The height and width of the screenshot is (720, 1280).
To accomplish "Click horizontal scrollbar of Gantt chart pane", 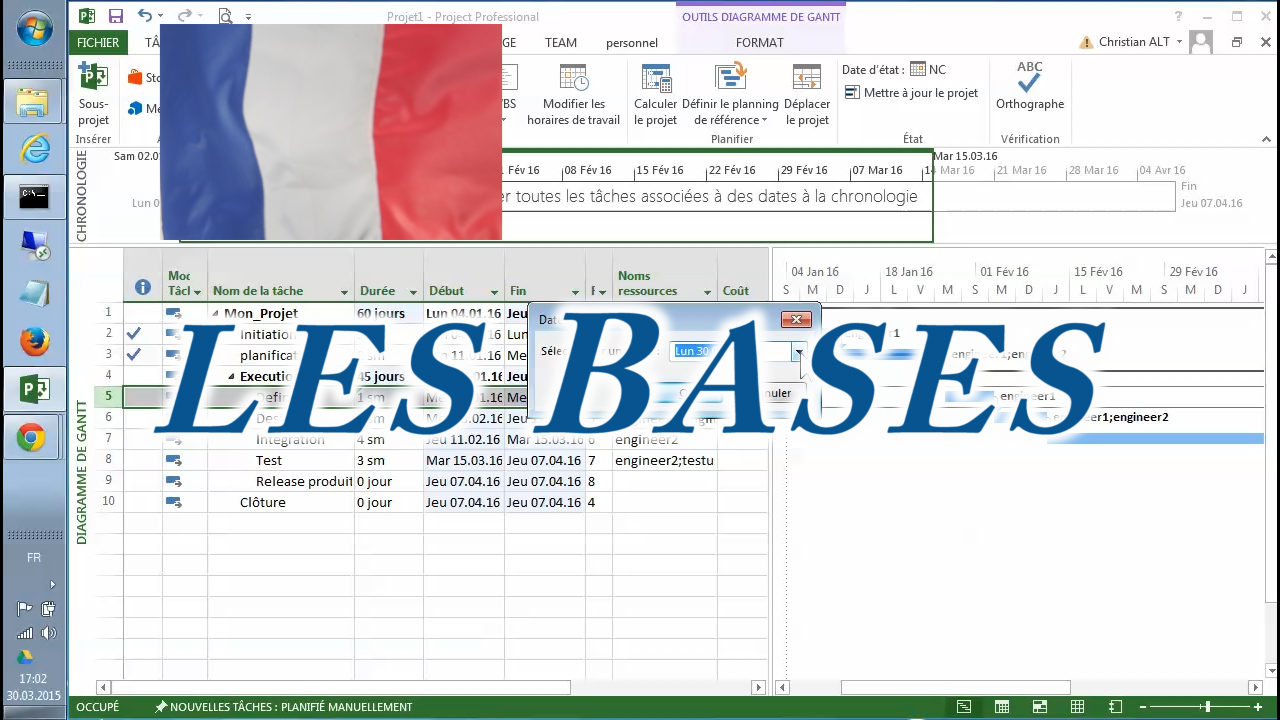I will (x=956, y=687).
